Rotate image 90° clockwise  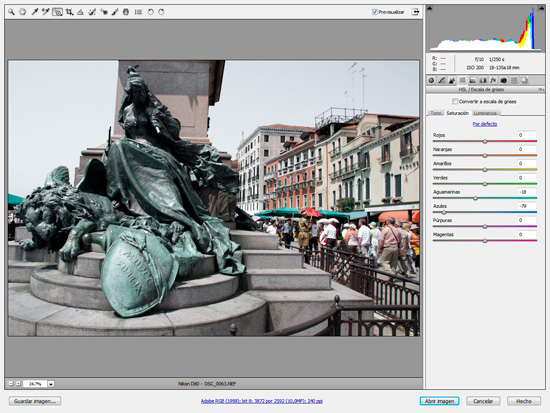pos(161,12)
